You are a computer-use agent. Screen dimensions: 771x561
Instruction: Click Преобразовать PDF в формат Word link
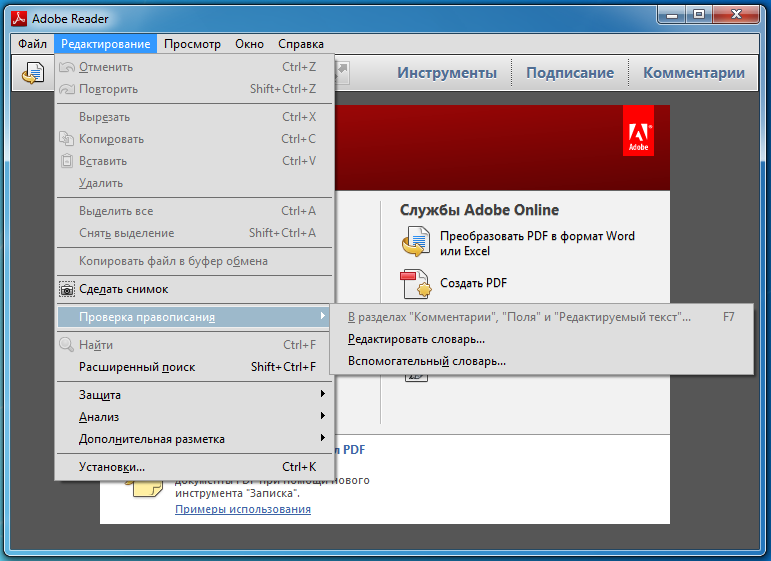pos(537,243)
